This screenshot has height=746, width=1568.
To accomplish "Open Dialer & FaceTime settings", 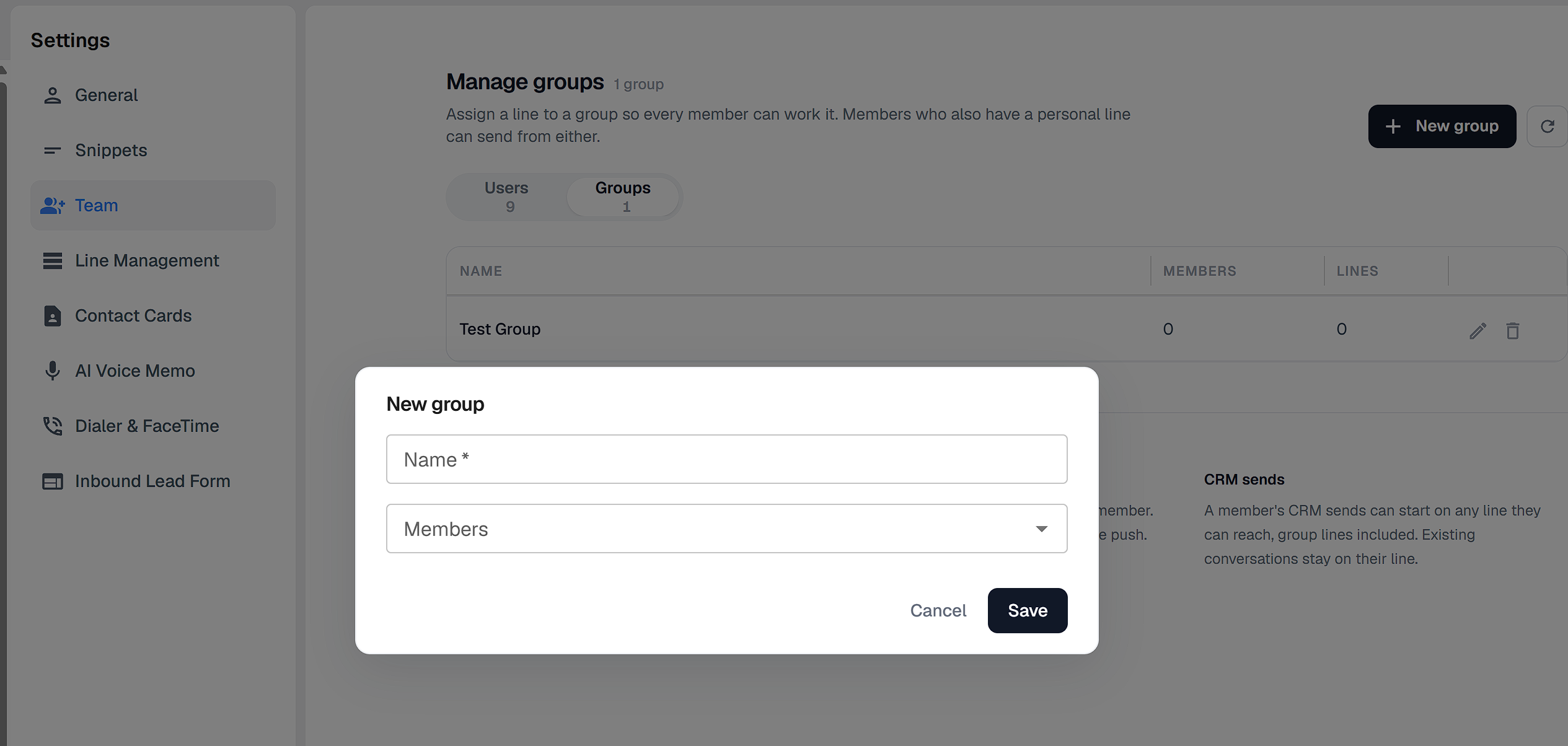I will [153, 426].
